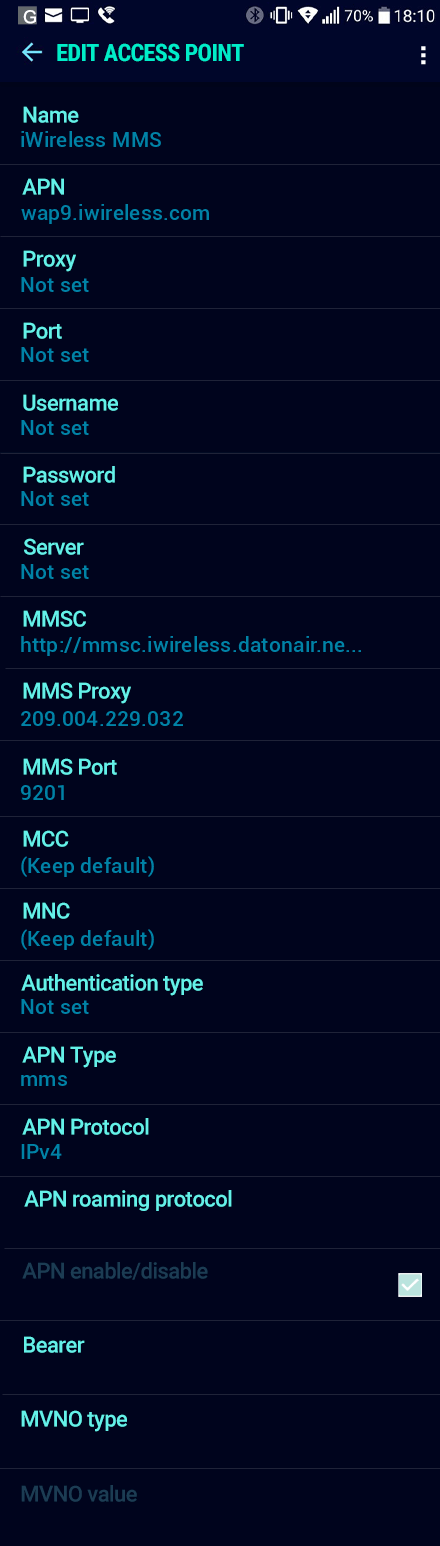The image size is (440, 1546).
Task: Tap the Bluetooth status icon
Action: 254,15
